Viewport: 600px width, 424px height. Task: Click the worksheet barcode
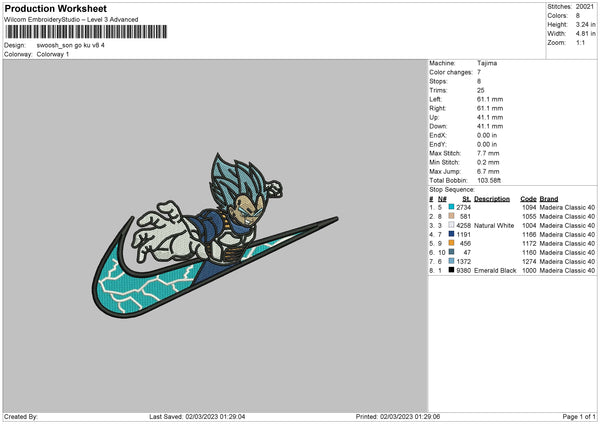(x=86, y=32)
